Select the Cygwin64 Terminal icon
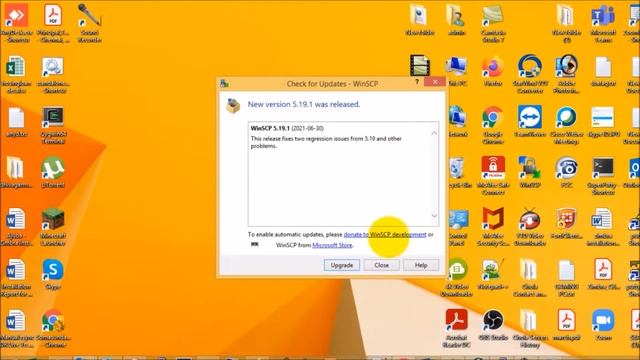The width and height of the screenshot is (640, 360). [53, 125]
